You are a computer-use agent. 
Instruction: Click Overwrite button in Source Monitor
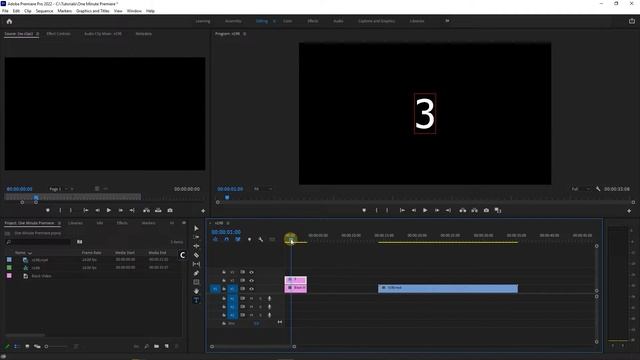pyautogui.click(x=158, y=210)
